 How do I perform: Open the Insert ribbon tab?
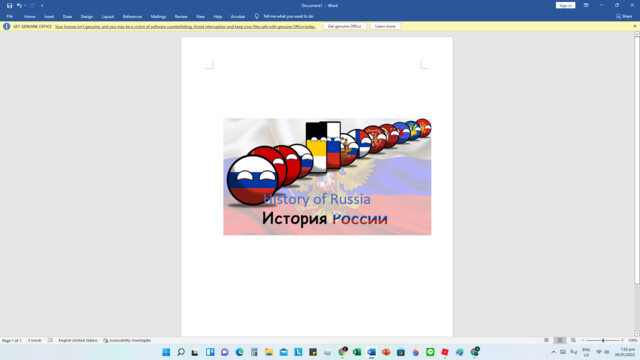click(49, 16)
